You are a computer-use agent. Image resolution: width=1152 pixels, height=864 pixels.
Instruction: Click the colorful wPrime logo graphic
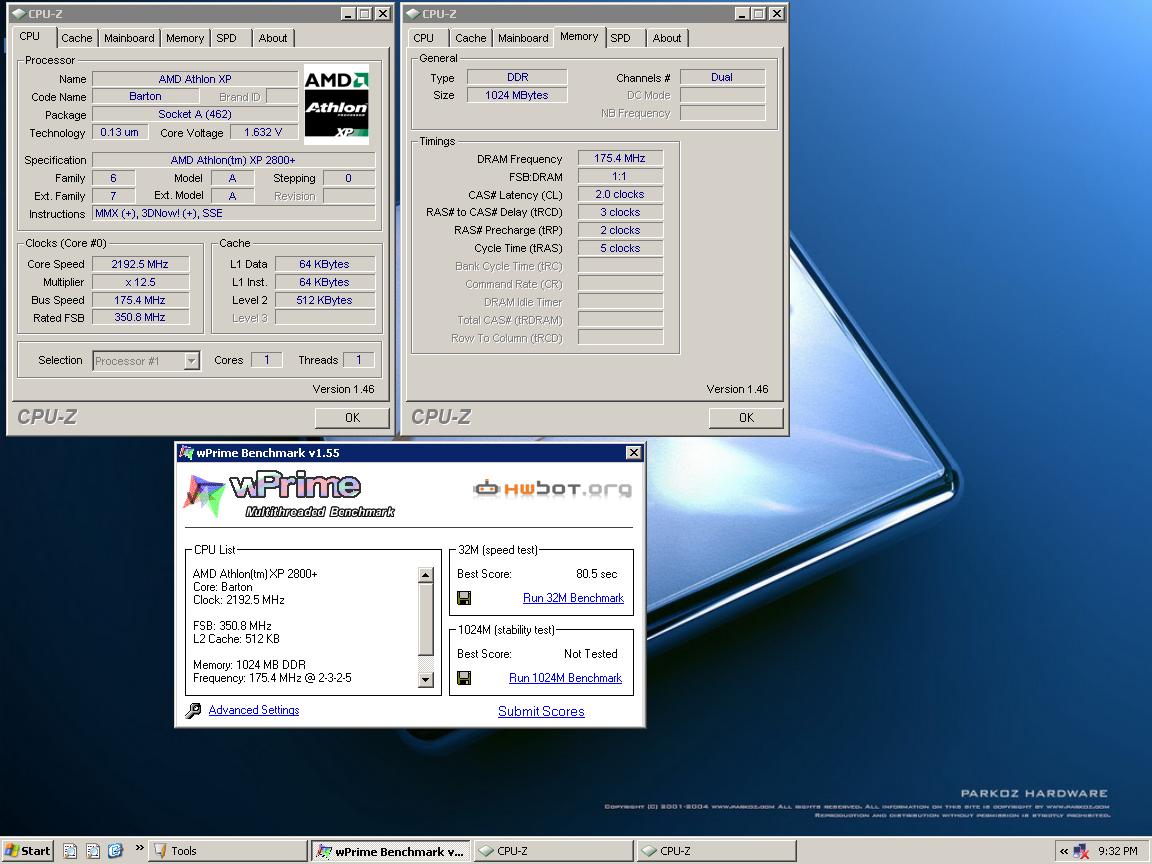coord(204,494)
